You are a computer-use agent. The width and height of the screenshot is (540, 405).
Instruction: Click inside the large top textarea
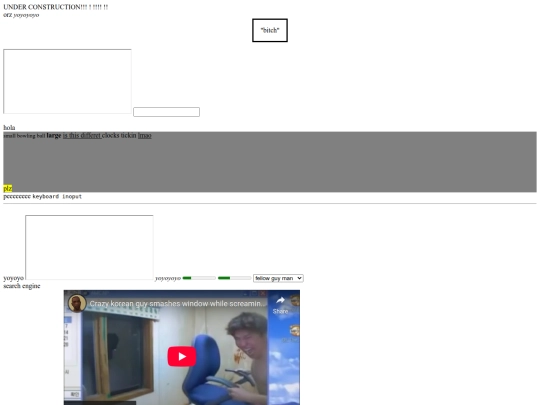(67, 81)
